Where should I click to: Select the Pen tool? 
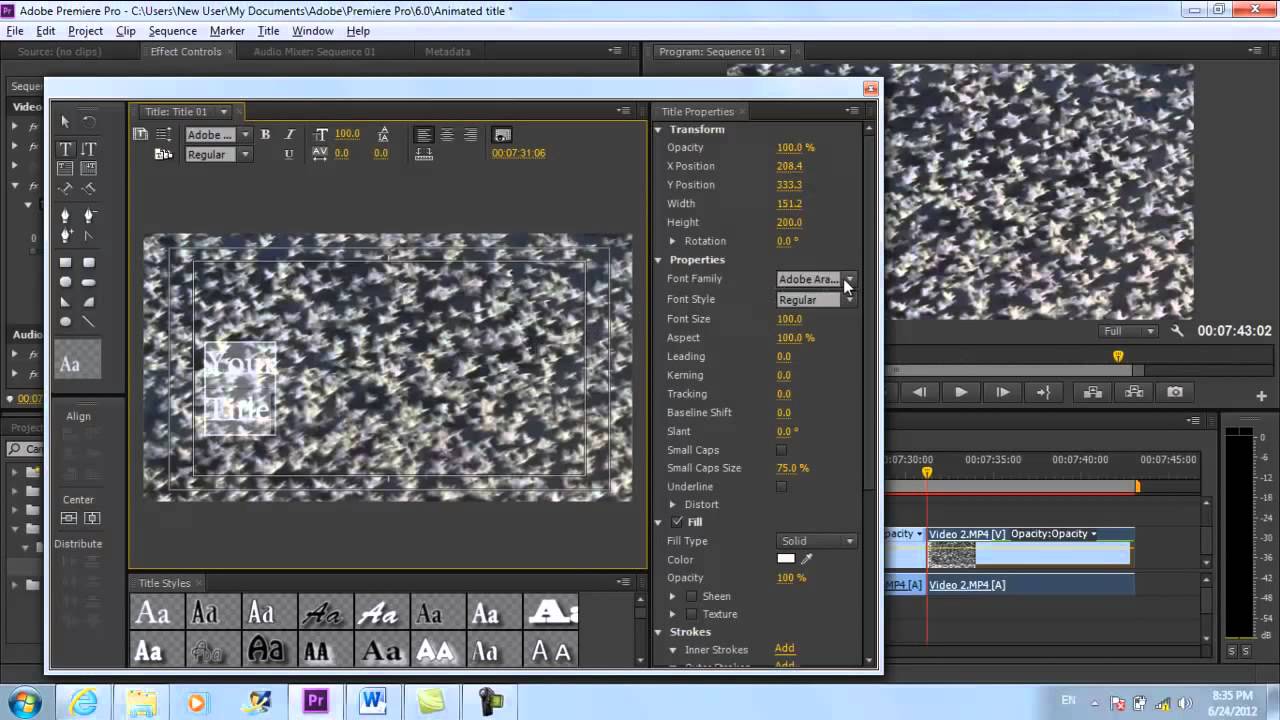[x=65, y=215]
